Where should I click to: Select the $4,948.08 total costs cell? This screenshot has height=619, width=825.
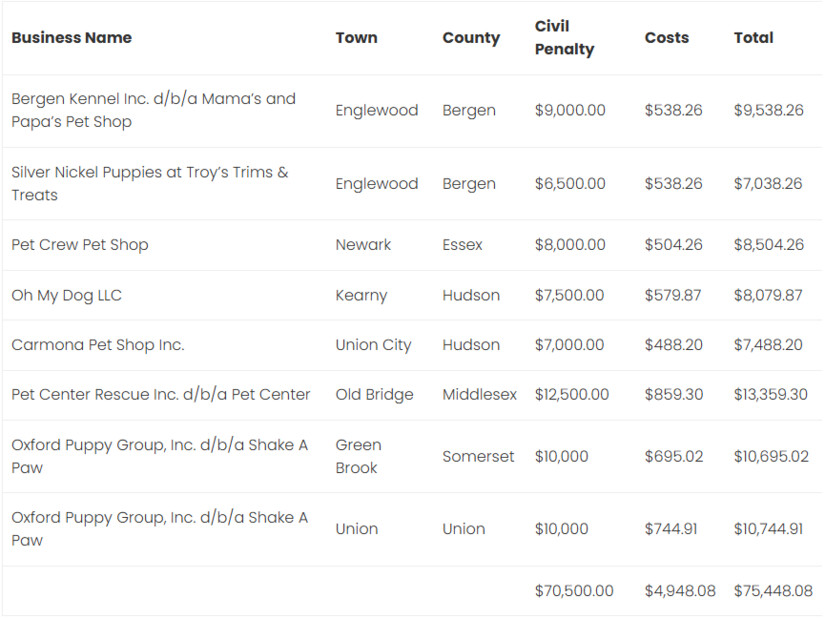tap(679, 591)
